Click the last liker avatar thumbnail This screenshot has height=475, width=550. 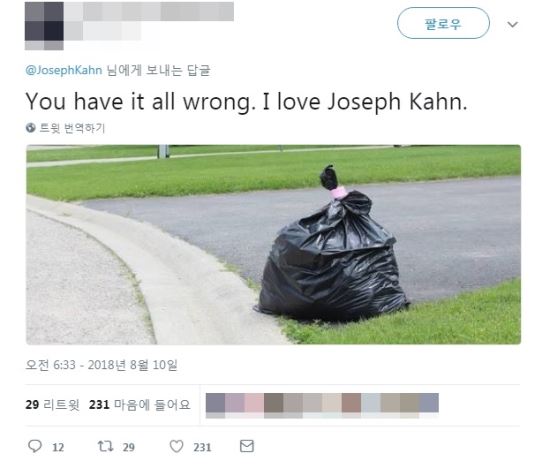[429, 406]
